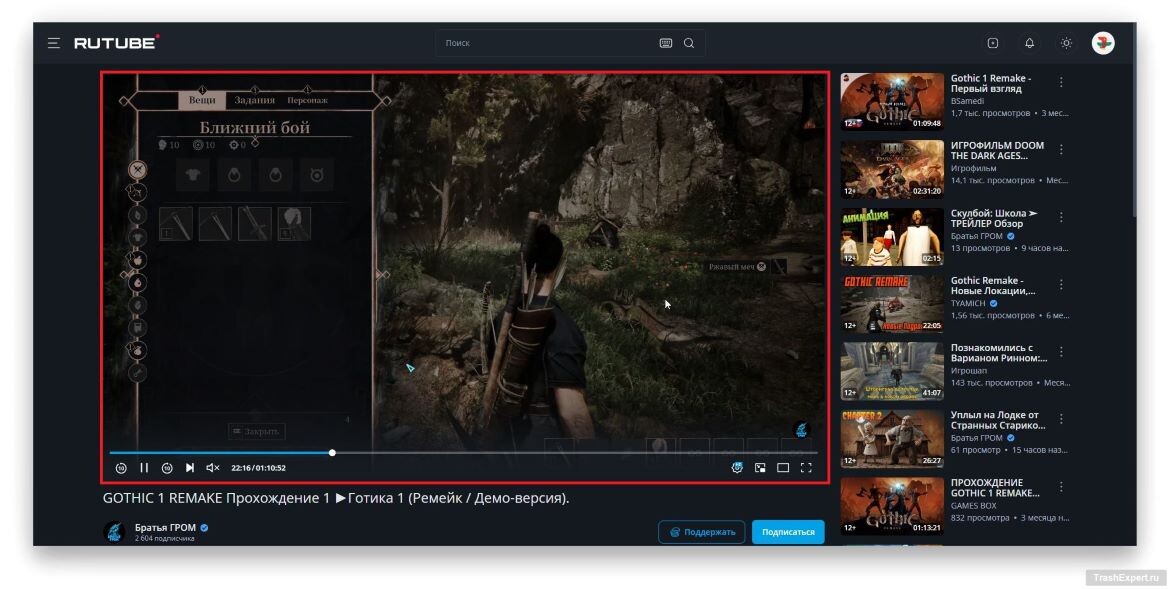Unmute the video sound
This screenshot has width=1170, height=589.
[213, 468]
